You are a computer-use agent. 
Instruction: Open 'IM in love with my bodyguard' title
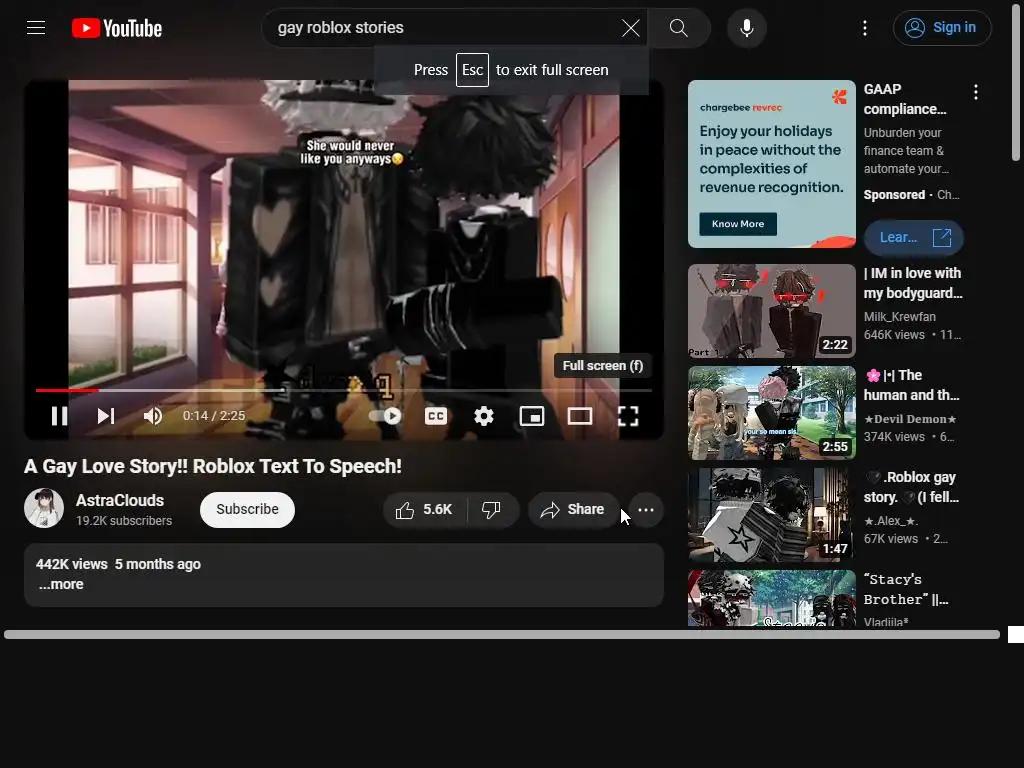point(913,283)
